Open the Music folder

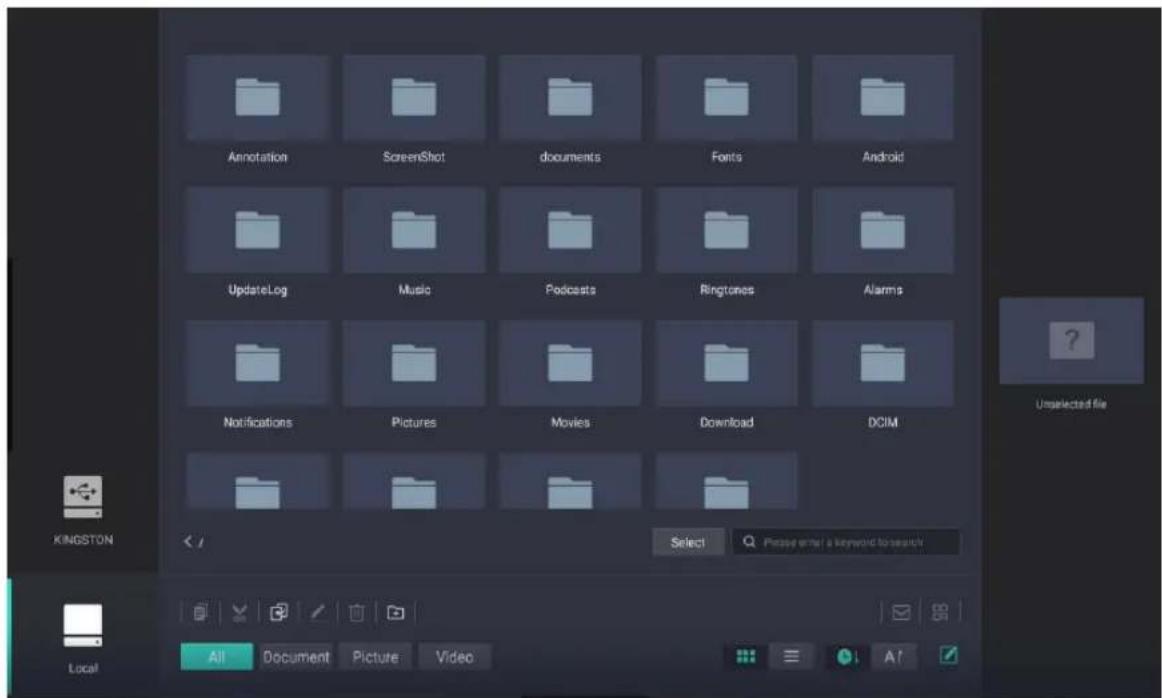pos(414,242)
